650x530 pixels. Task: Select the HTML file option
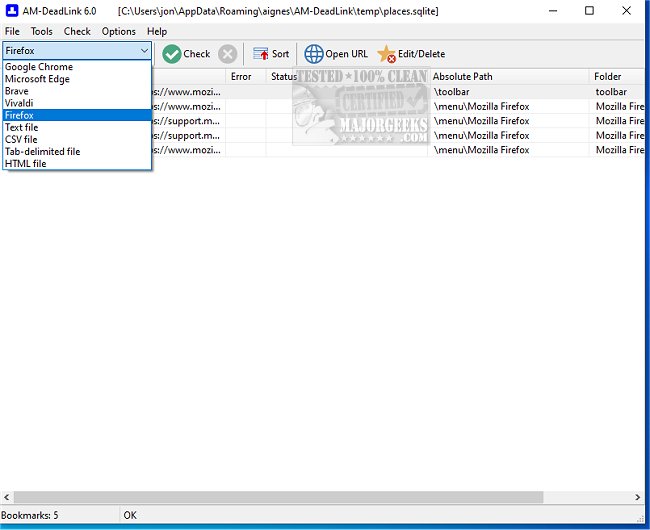pyautogui.click(x=77, y=163)
